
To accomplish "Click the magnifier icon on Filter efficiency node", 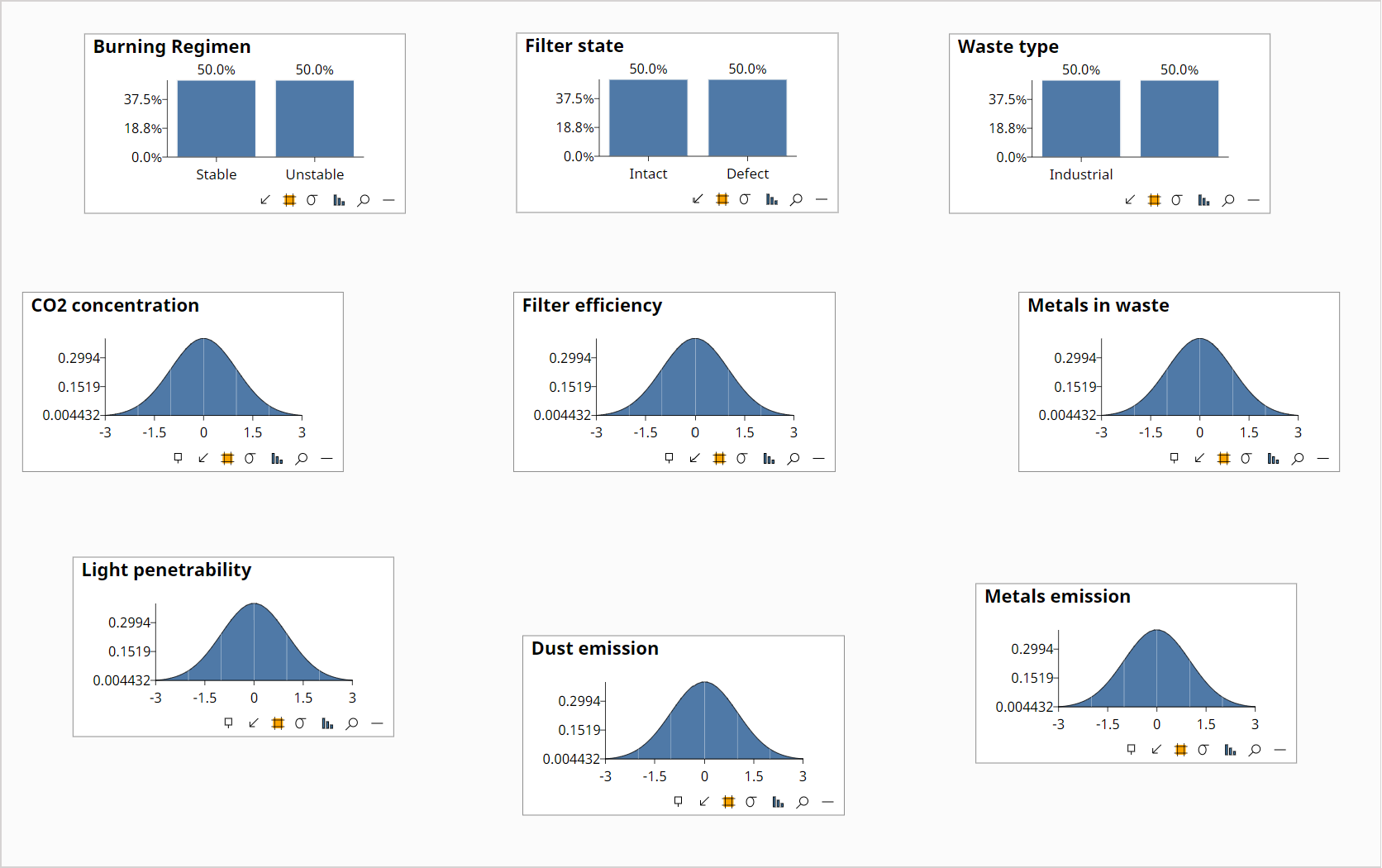I will (793, 458).
